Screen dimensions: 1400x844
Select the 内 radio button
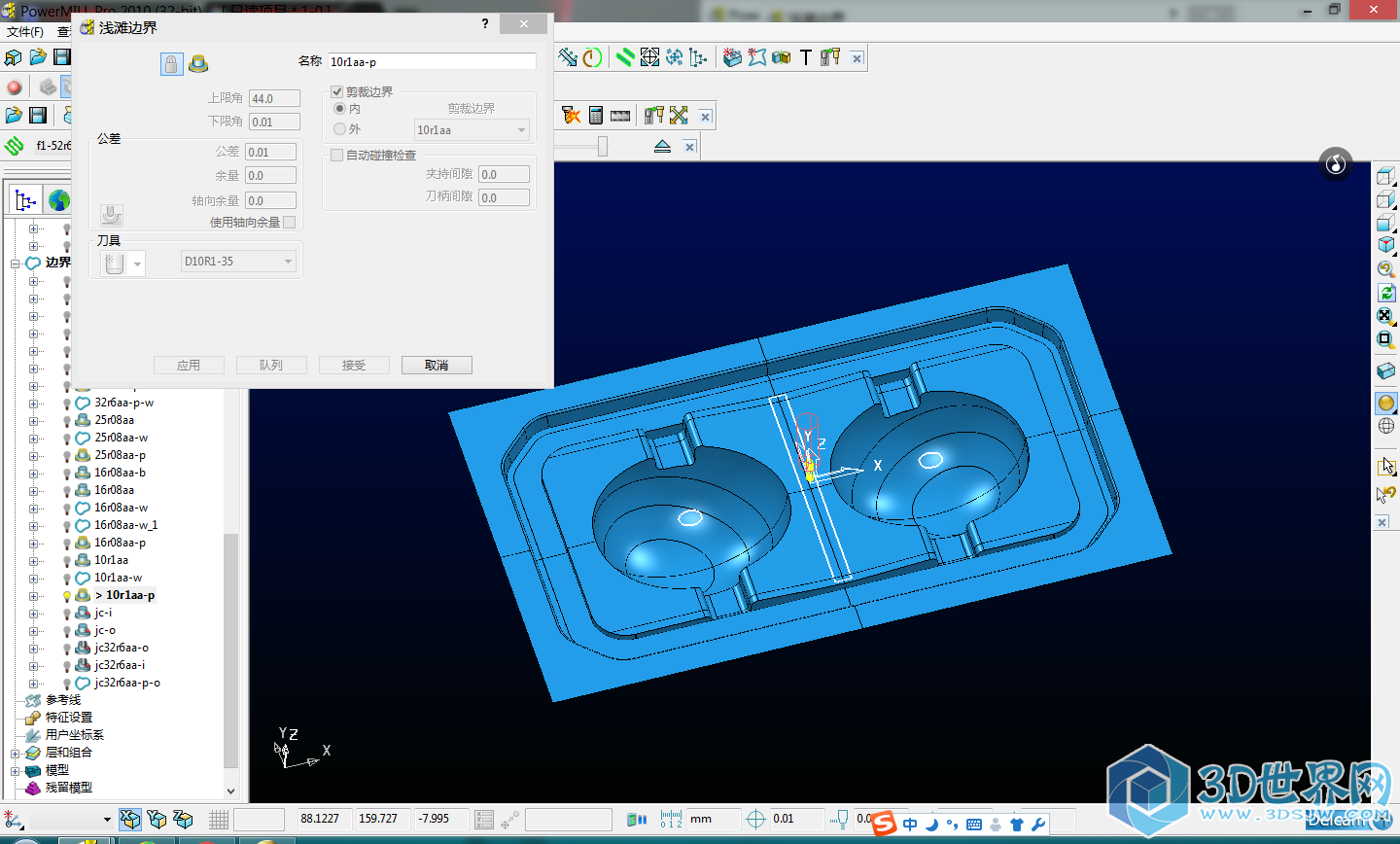pyautogui.click(x=339, y=109)
